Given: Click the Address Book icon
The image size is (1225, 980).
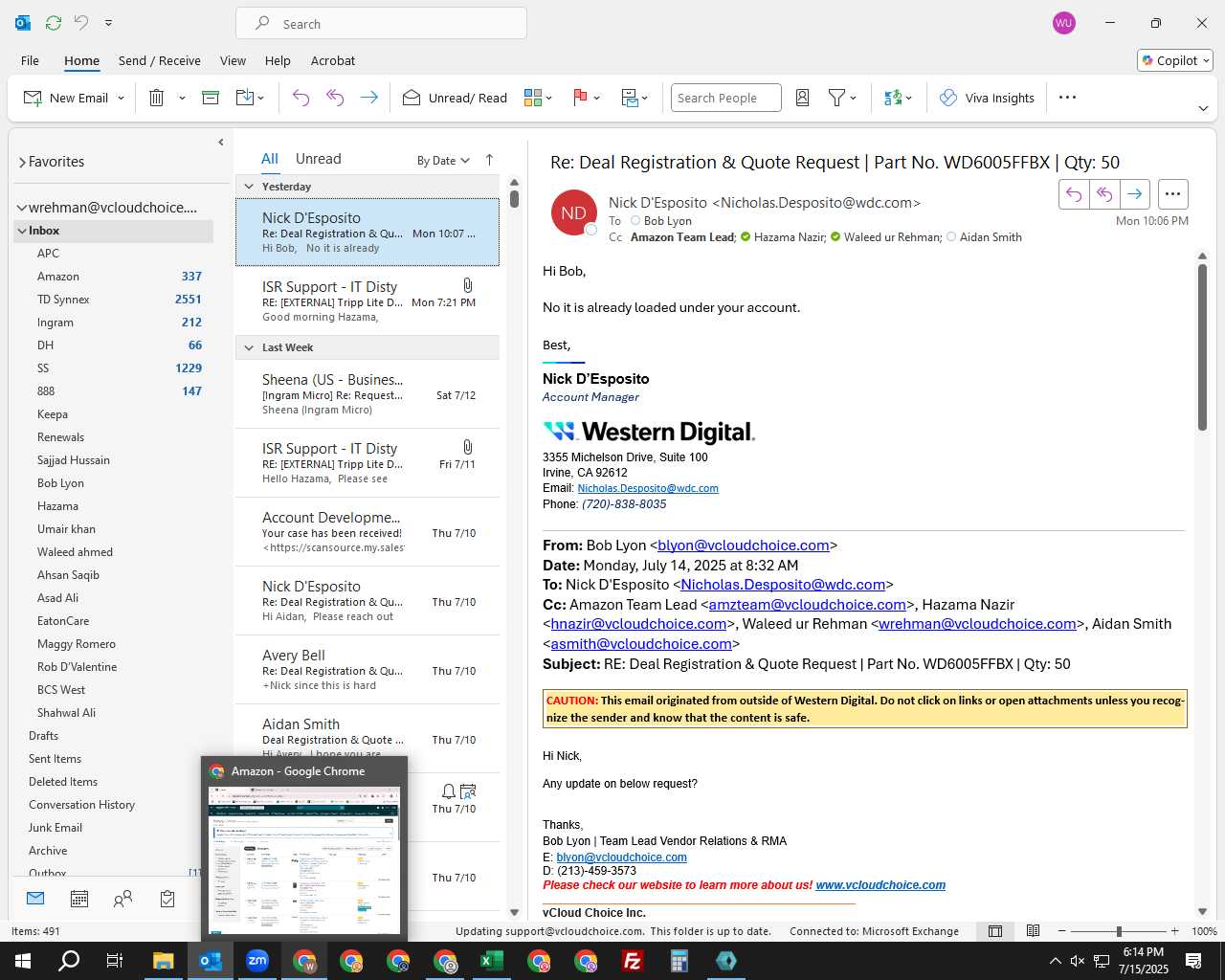Looking at the screenshot, I should tap(803, 98).
